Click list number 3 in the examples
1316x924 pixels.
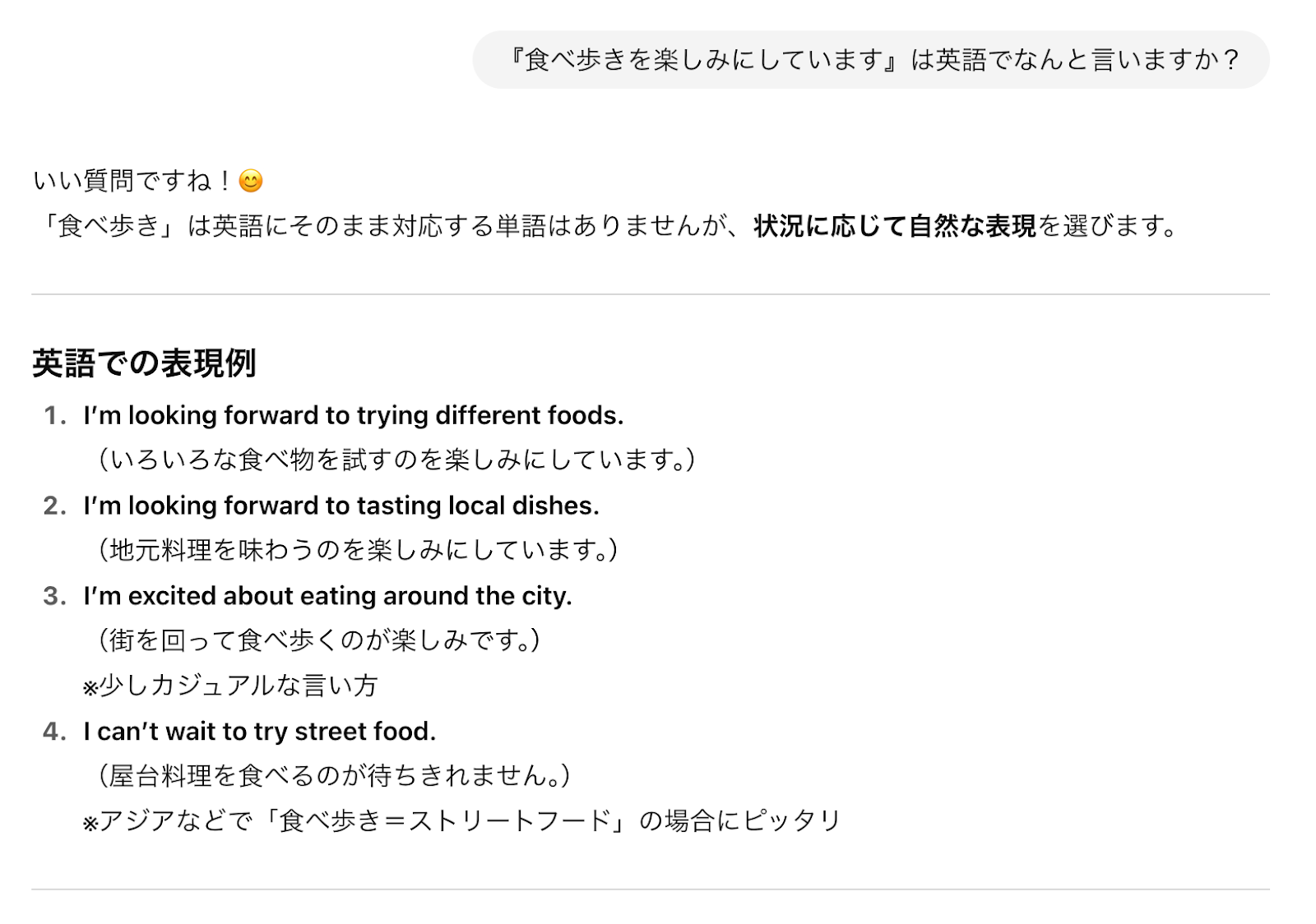coord(54,597)
